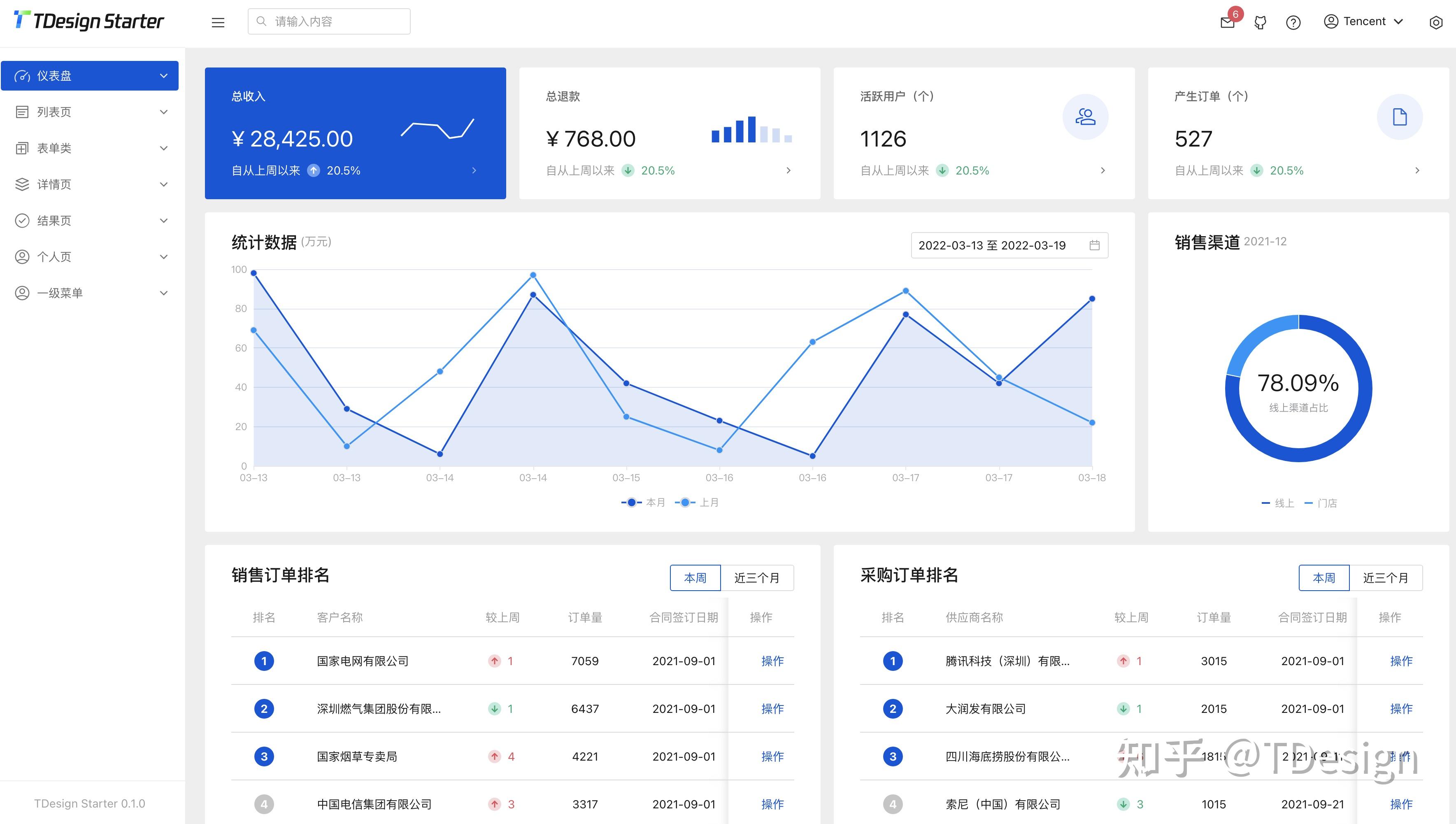Click the orders document icon
This screenshot has height=824, width=1456.
click(x=1399, y=117)
